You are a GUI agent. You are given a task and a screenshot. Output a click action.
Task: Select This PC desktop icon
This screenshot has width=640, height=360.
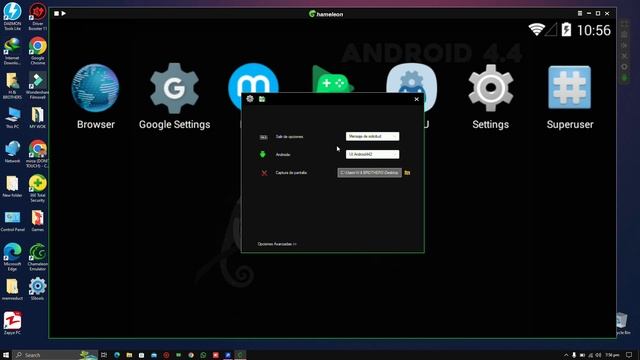pyautogui.click(x=12, y=118)
